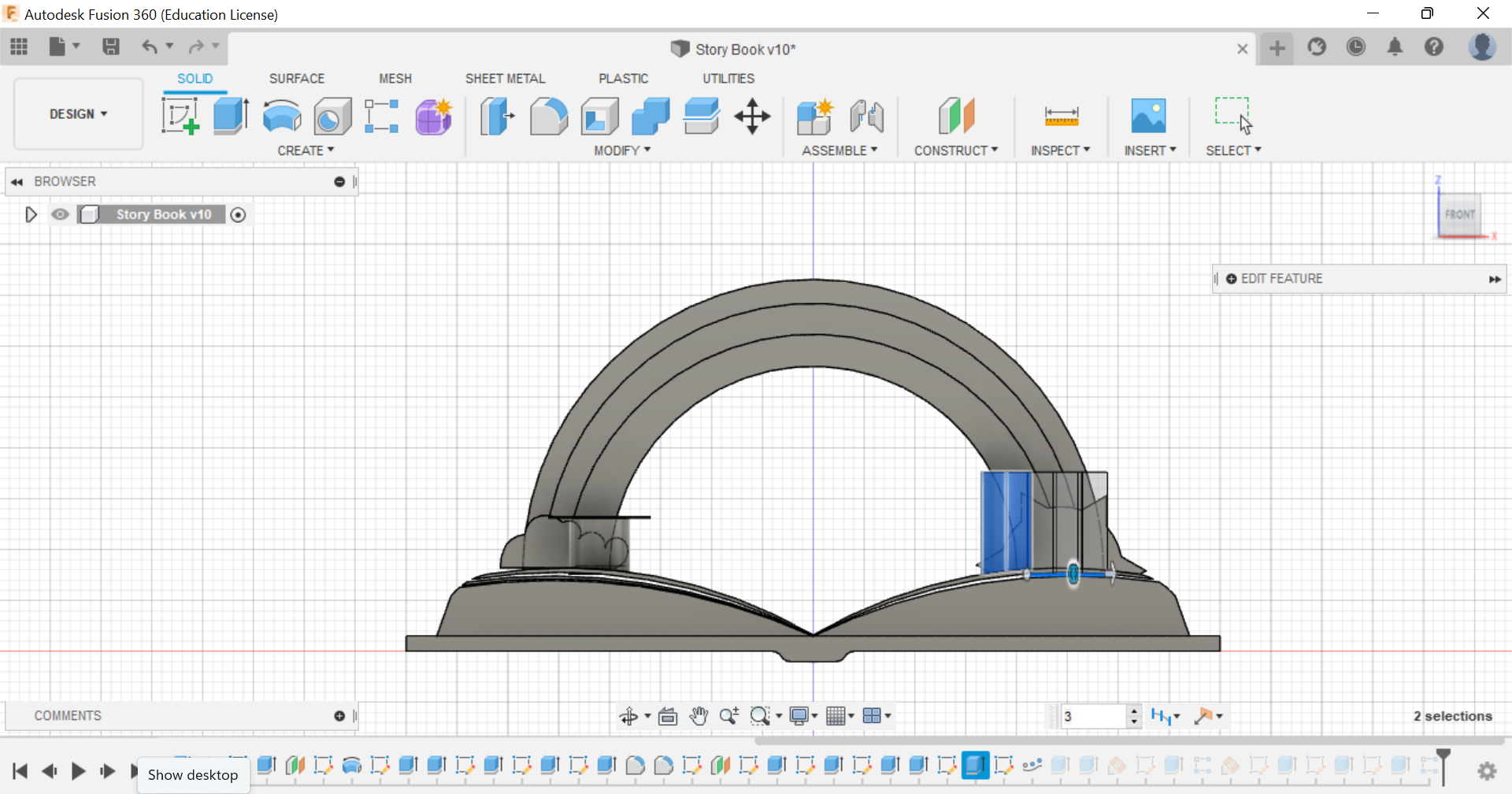This screenshot has width=1512, height=794.
Task: Open the Measure tool
Action: click(x=1061, y=117)
